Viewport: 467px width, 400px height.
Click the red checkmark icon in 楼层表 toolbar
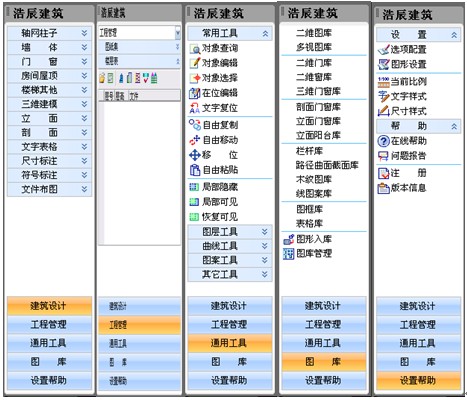coord(146,78)
